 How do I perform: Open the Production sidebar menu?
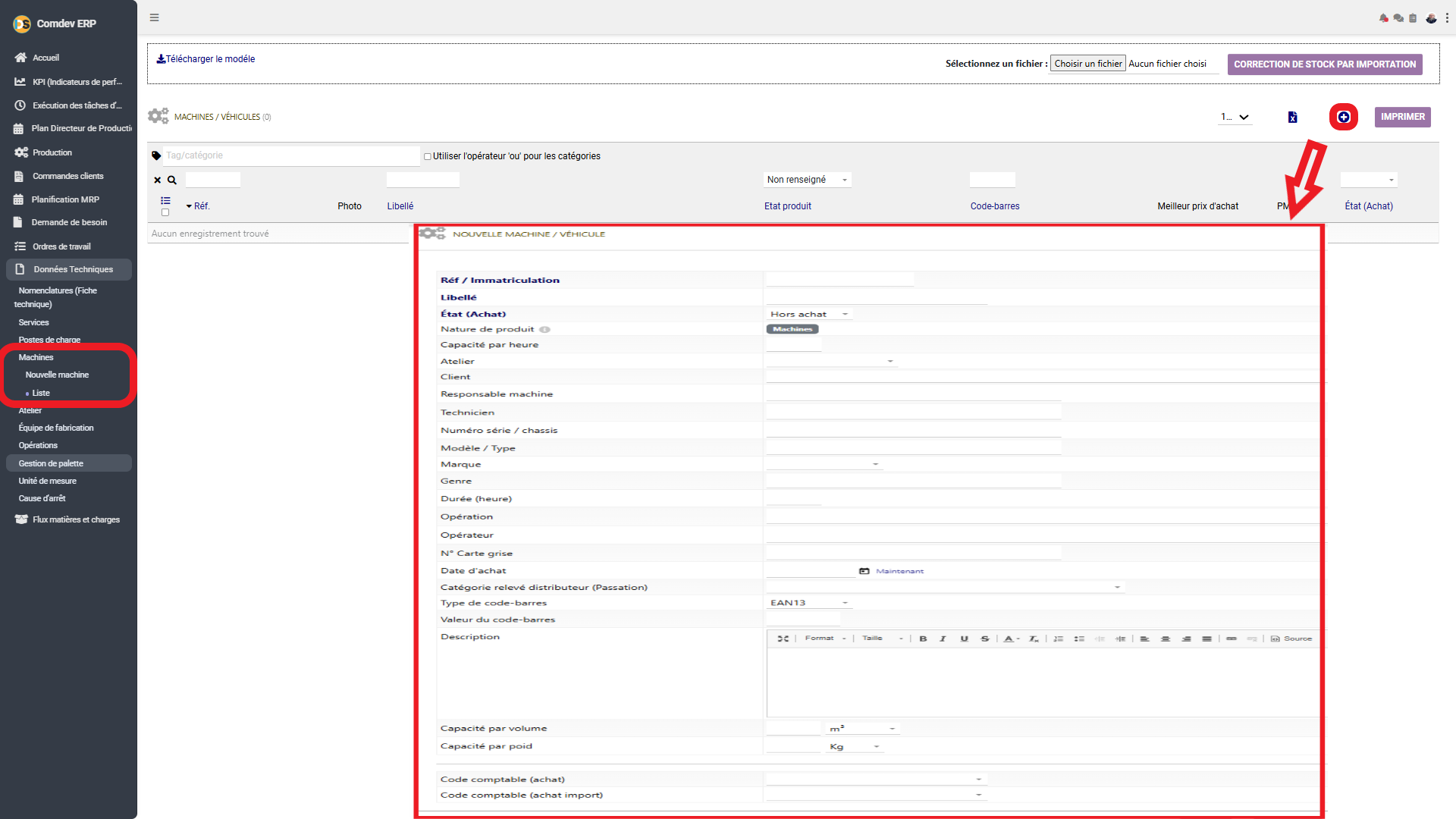coord(52,152)
